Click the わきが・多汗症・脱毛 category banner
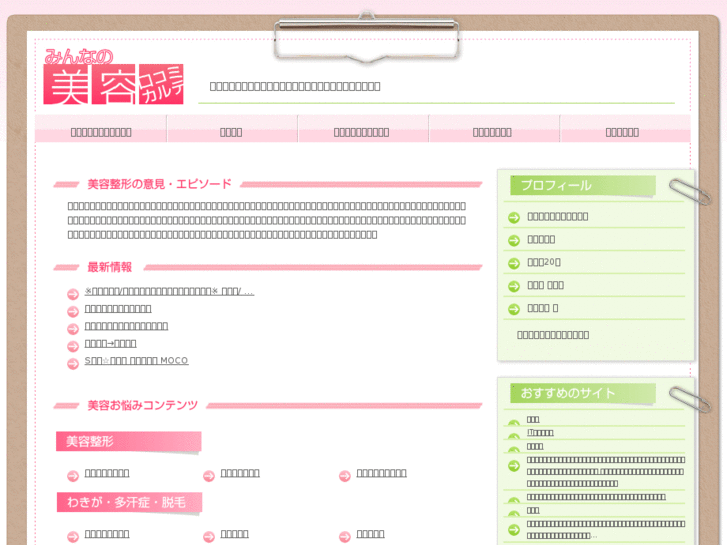This screenshot has width=727, height=545. 129,502
